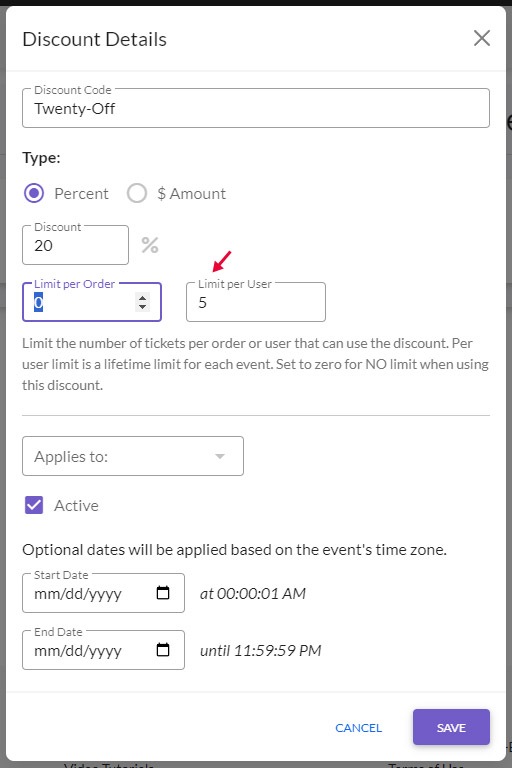Viewport: 512px width, 768px height.
Task: Focus the Discount Code field
Action: (256, 108)
